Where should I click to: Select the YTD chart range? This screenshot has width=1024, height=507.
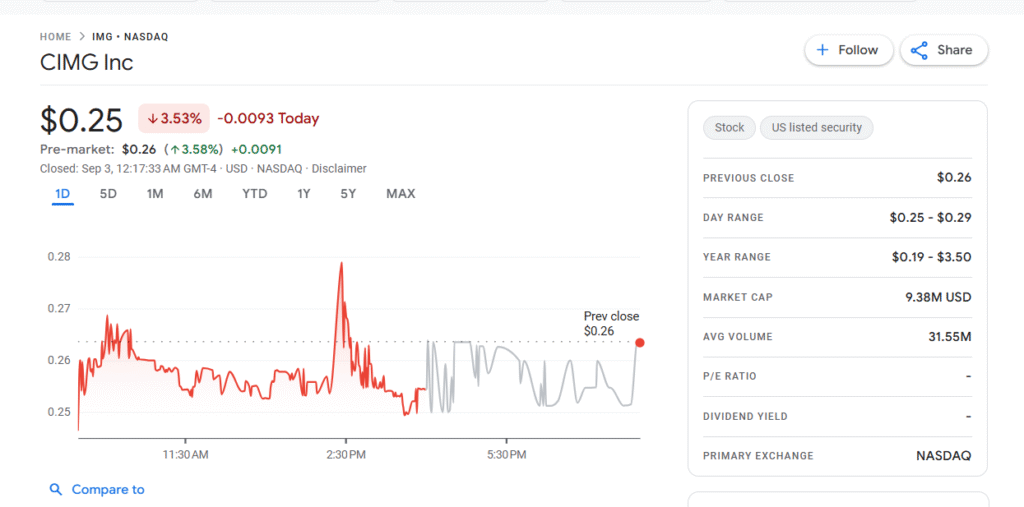[x=255, y=194]
